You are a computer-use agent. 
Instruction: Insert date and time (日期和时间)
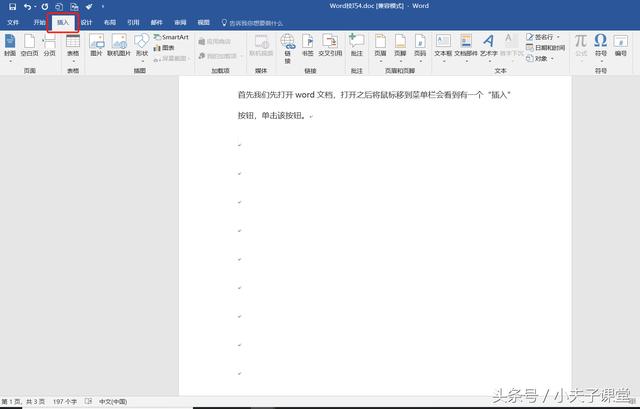click(x=546, y=48)
